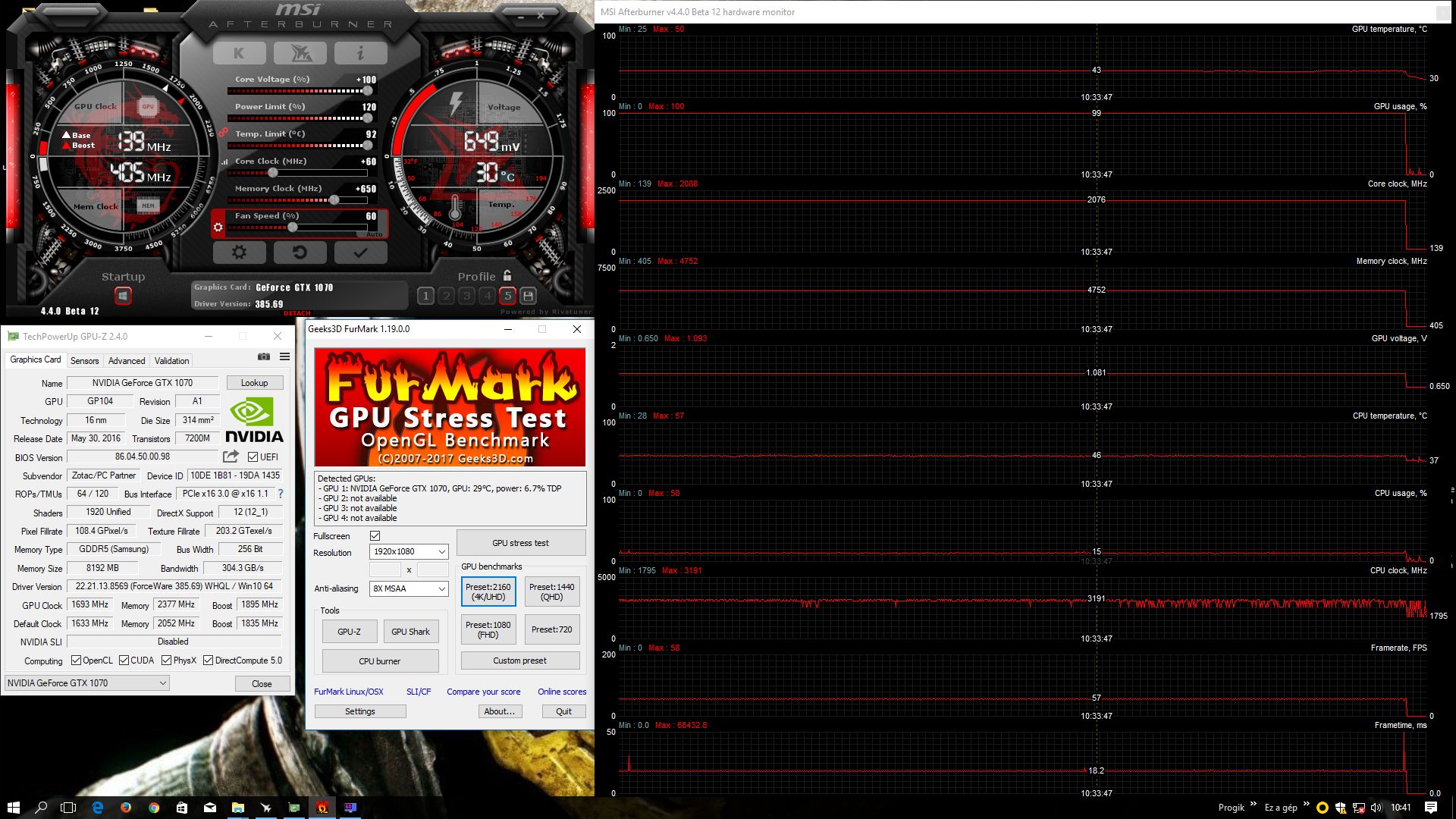Screen dimensions: 1456x819
Task: Reset Afterburner settings to defaults
Action: pyautogui.click(x=300, y=253)
